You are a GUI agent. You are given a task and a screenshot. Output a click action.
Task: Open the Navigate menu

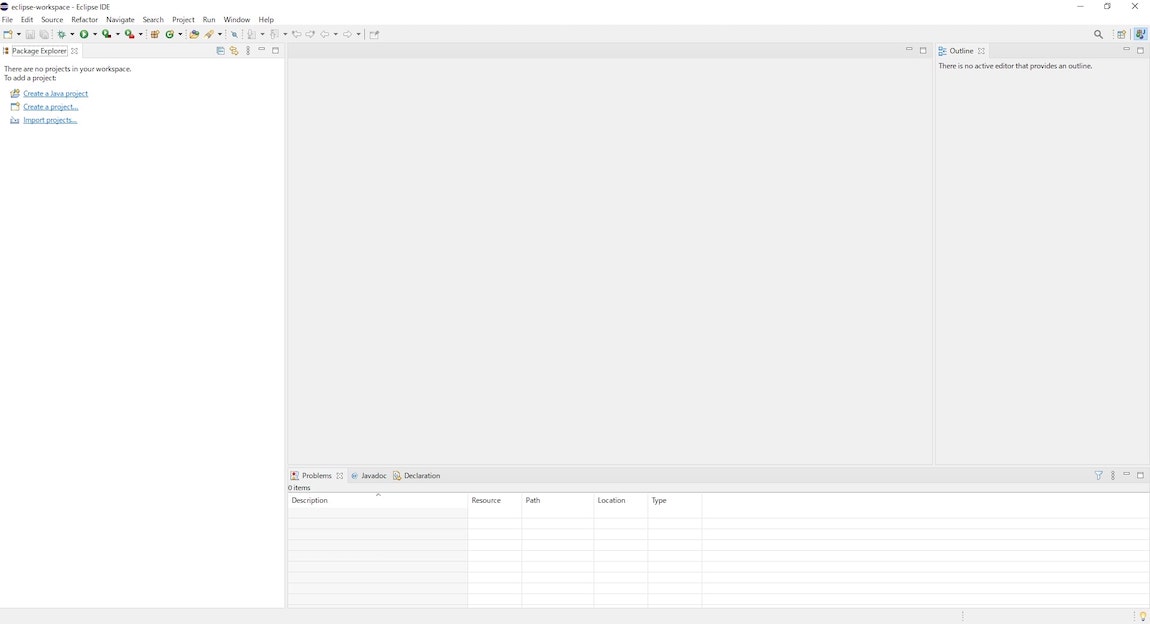click(x=120, y=20)
